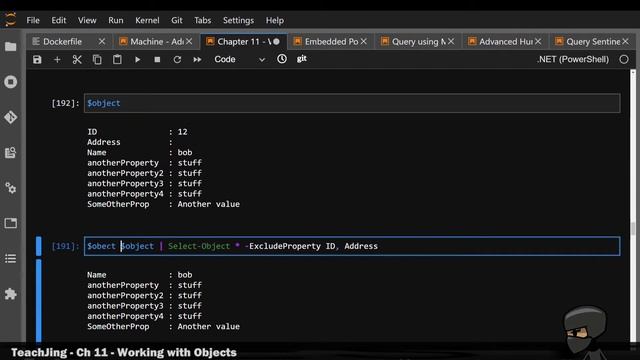Click the git toolbar button
The height and width of the screenshot is (360, 640).
click(302, 59)
